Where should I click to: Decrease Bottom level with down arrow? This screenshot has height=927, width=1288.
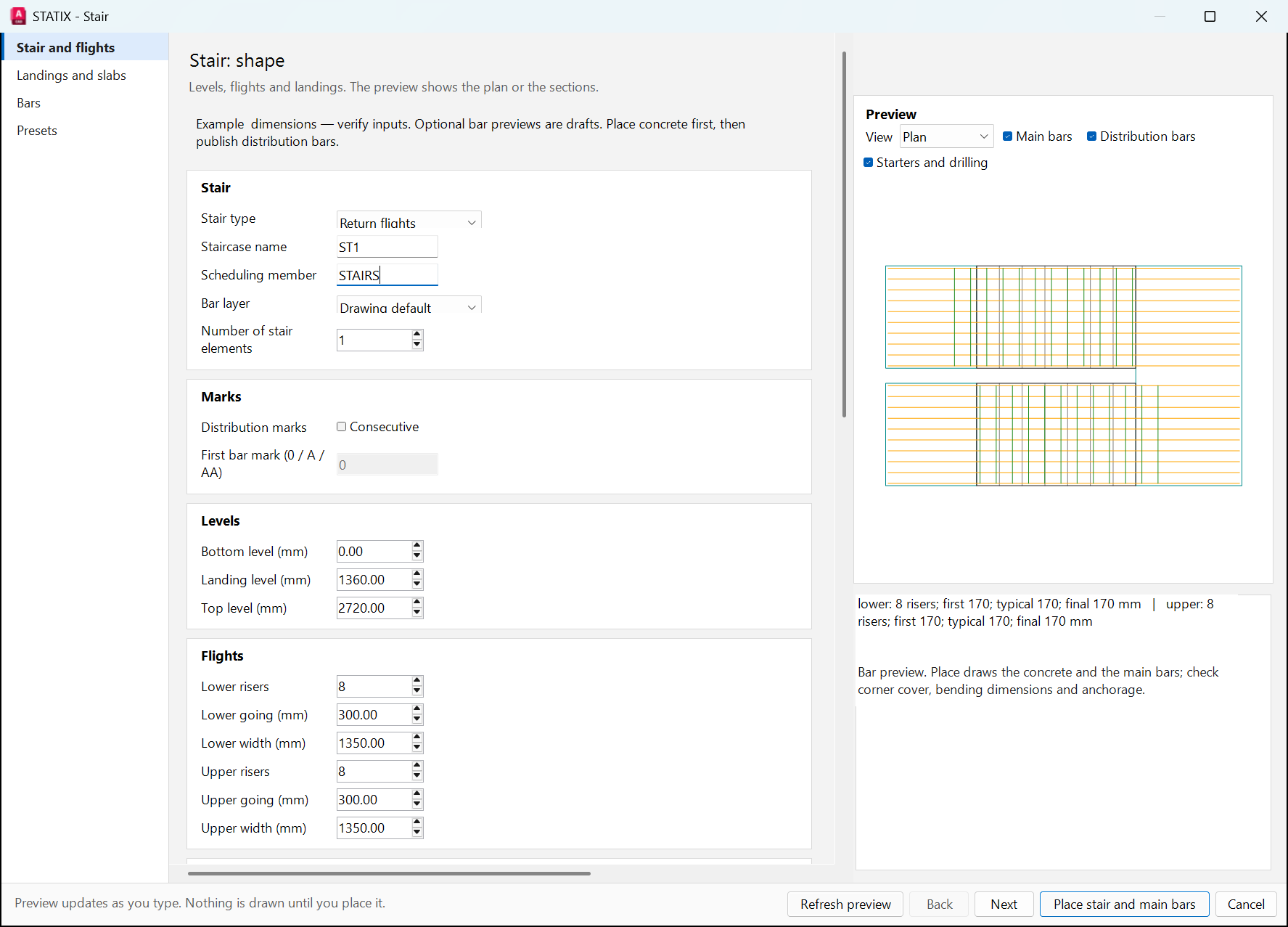tap(417, 557)
